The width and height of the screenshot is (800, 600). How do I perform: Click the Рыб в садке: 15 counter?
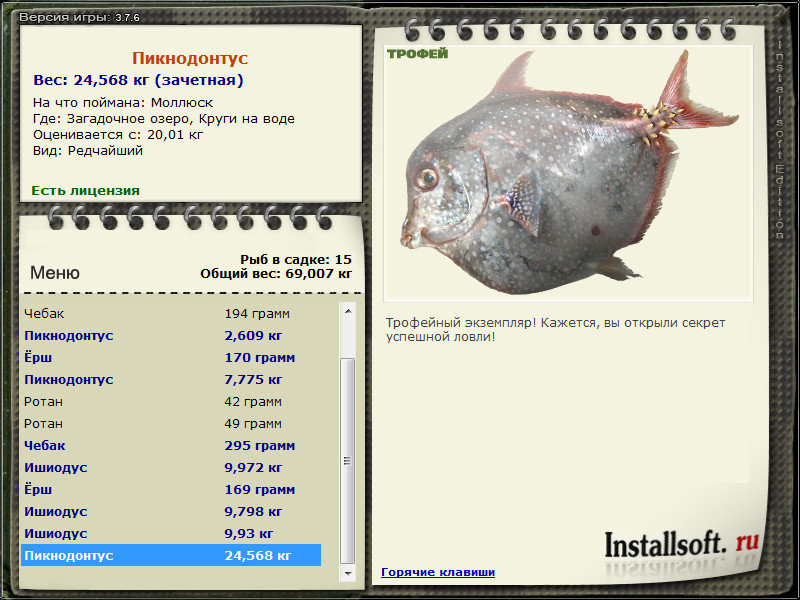coord(296,260)
